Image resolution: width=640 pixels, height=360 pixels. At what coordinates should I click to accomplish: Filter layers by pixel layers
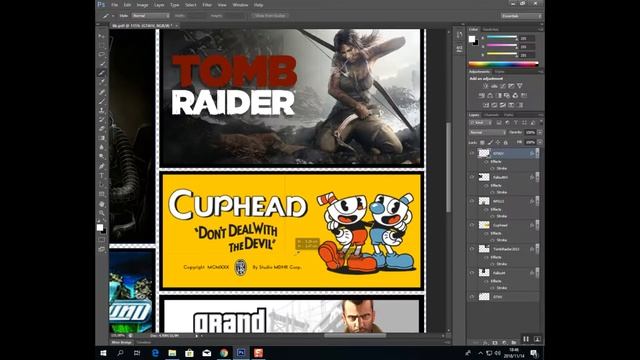click(x=499, y=123)
